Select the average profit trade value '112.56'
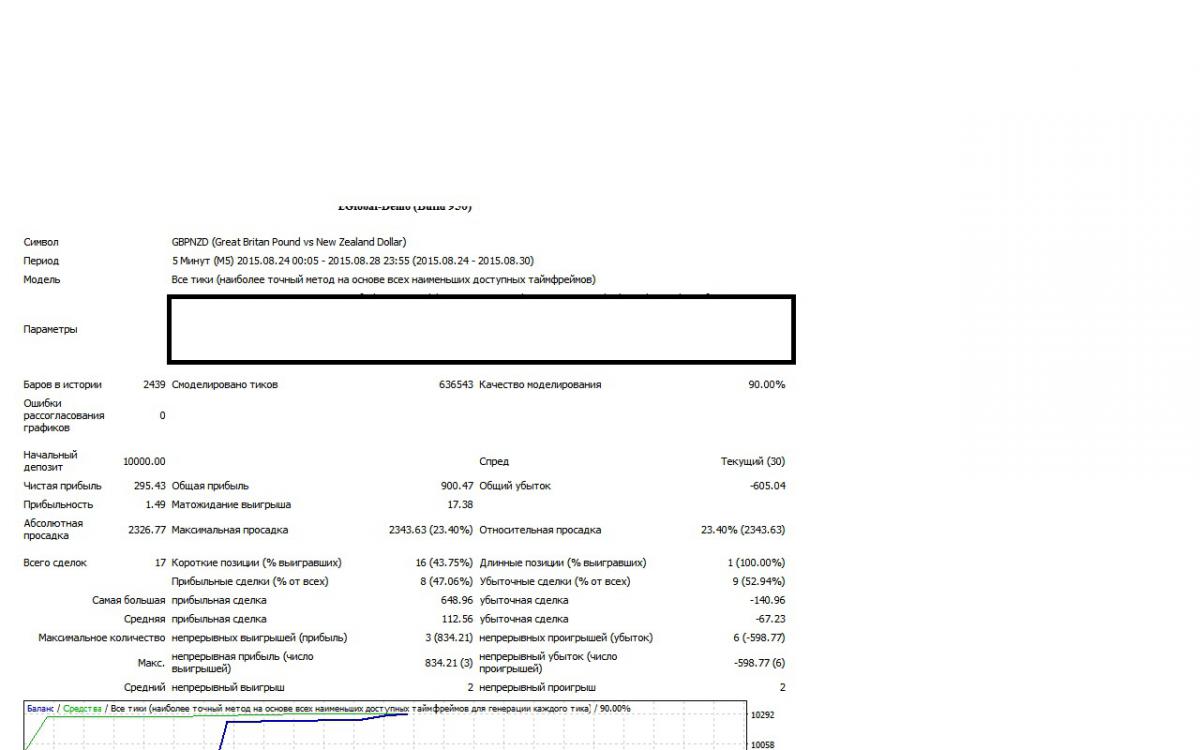 coord(457,620)
